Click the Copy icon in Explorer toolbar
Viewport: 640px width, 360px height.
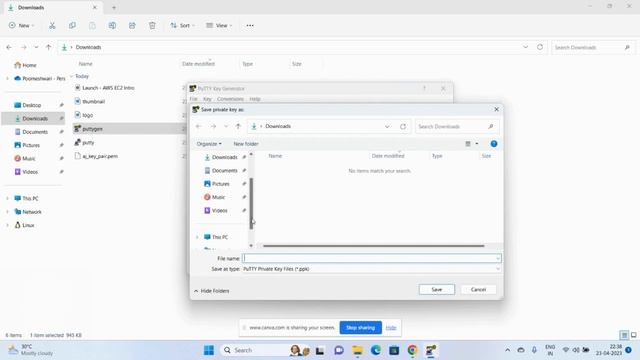[72, 25]
